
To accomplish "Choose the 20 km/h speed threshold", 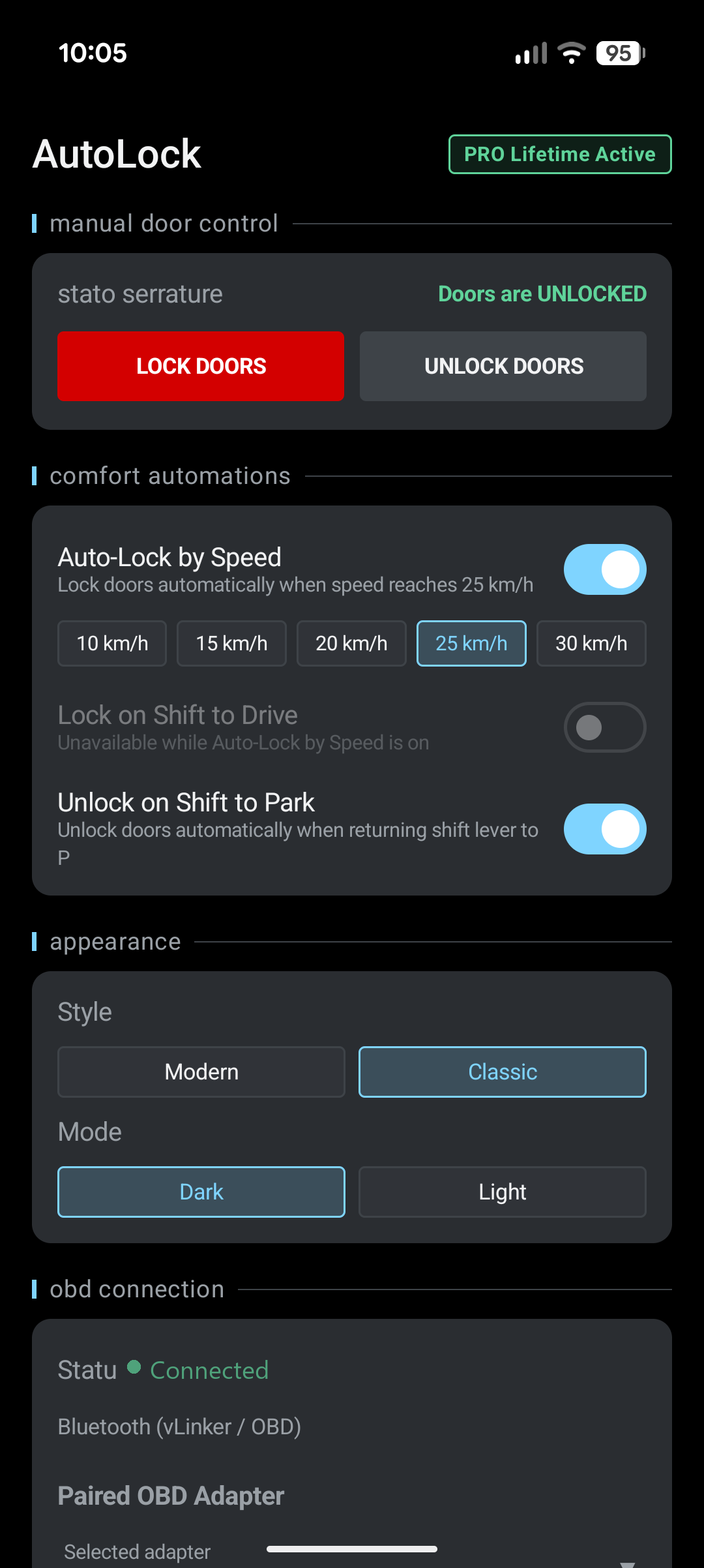I will [x=351, y=643].
